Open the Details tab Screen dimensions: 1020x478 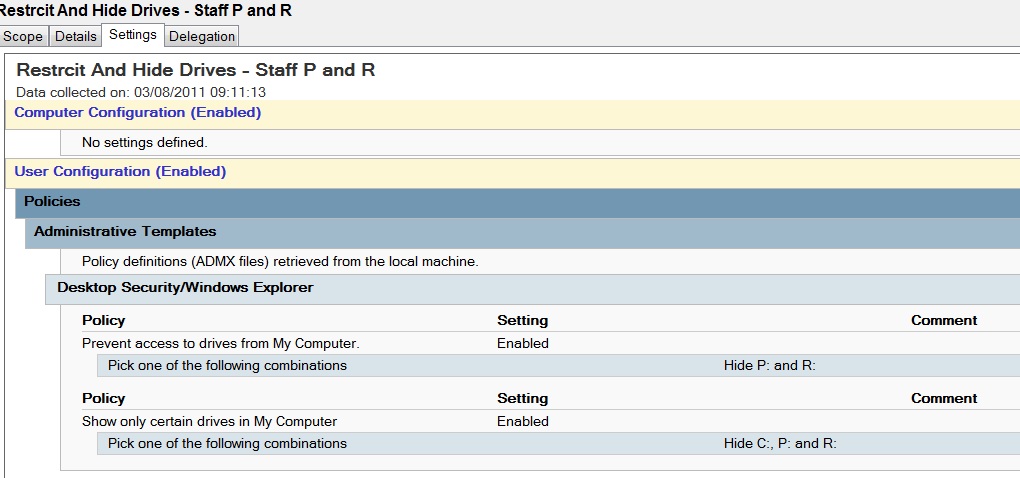(75, 36)
